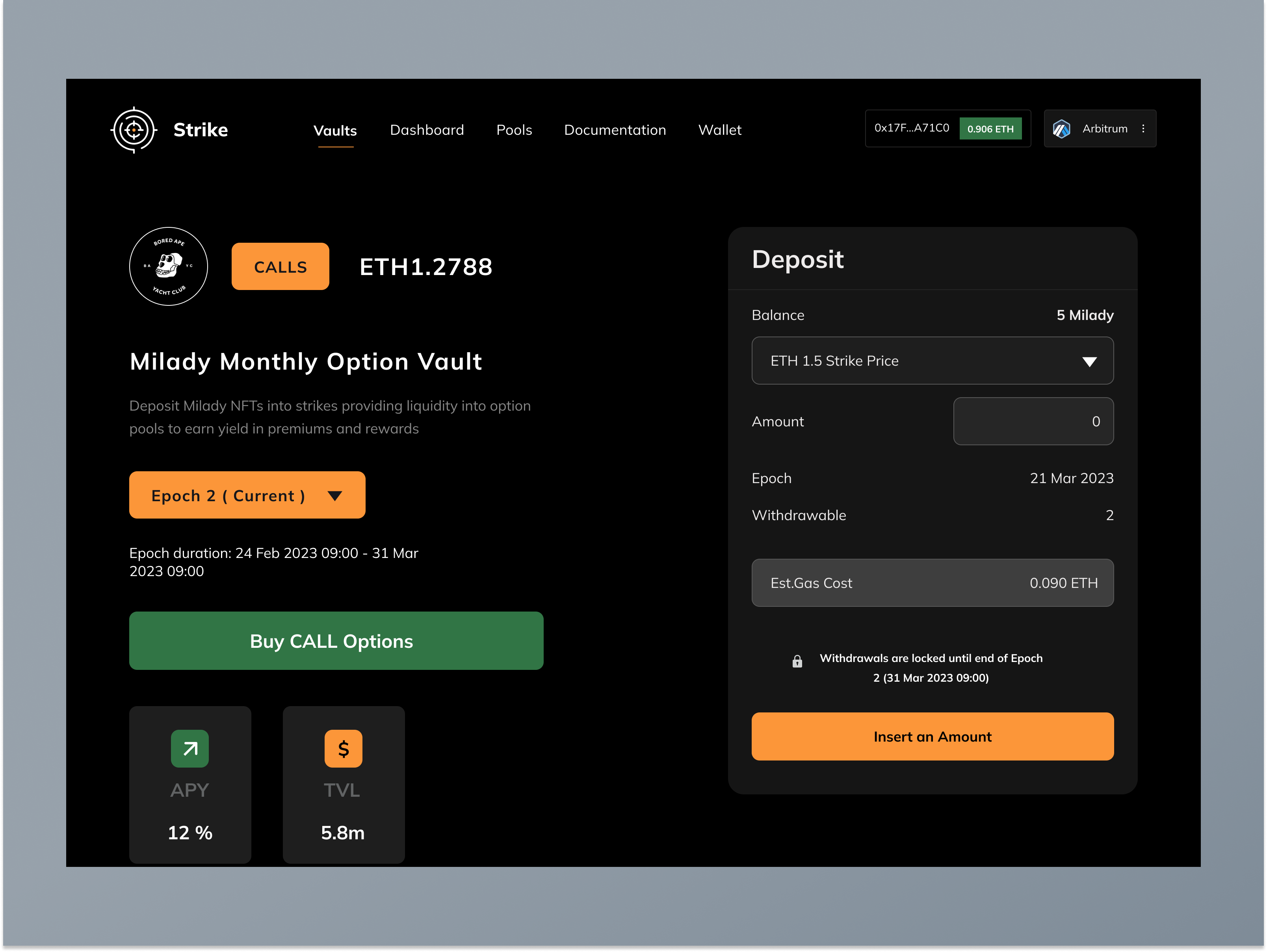1267x952 pixels.
Task: Focus the Amount input field
Action: [1033, 421]
